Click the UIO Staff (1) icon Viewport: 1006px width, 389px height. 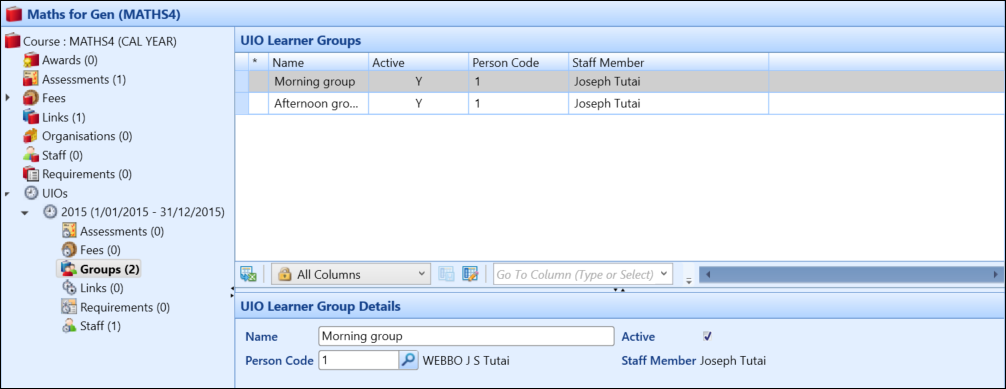pyautogui.click(x=69, y=325)
